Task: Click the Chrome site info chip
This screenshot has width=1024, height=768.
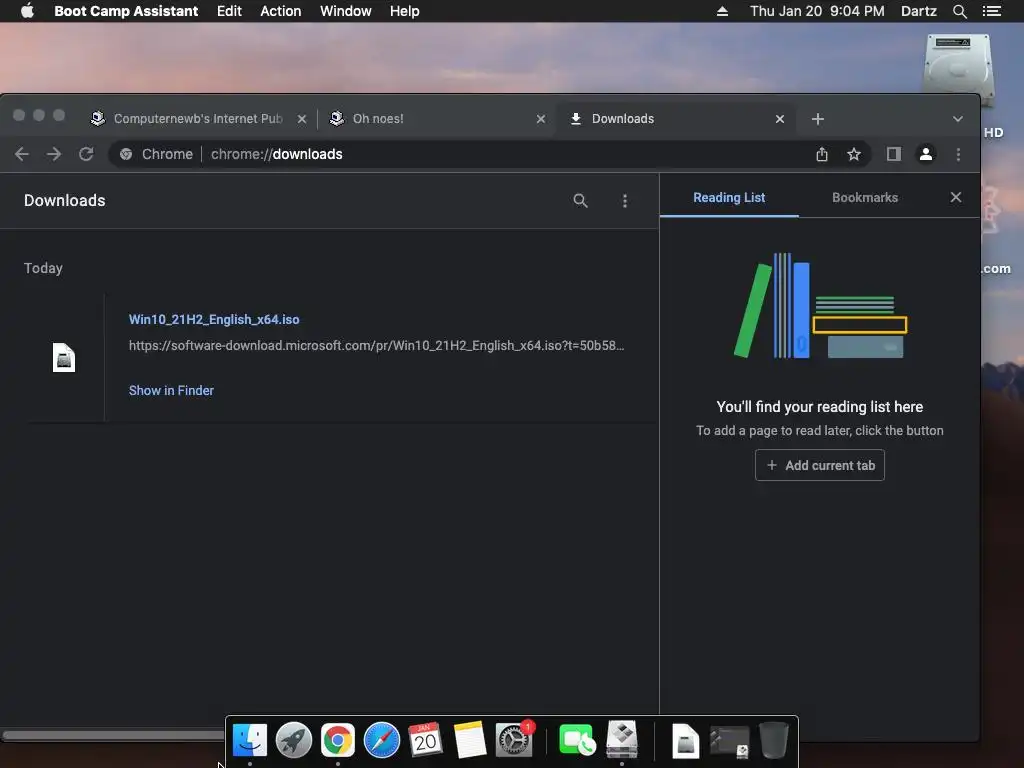Action: pyautogui.click(x=157, y=154)
